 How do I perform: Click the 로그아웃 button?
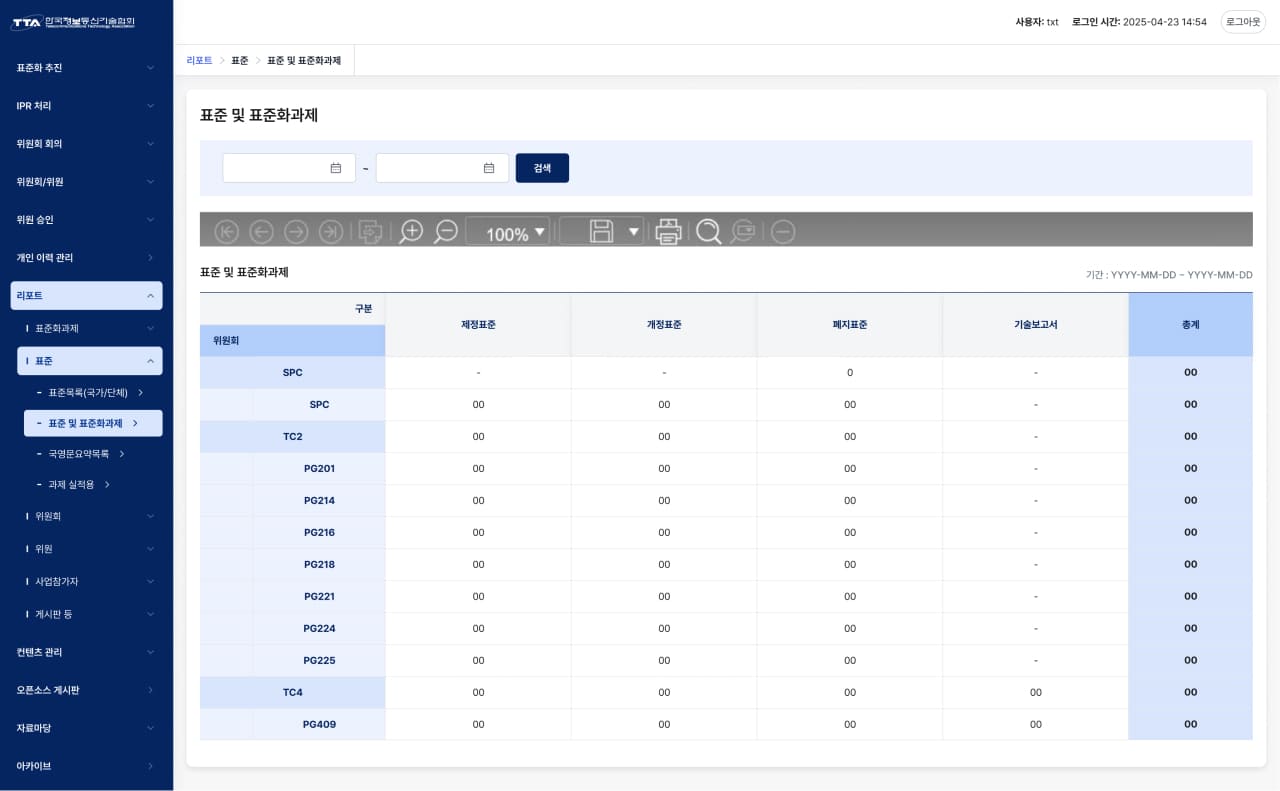click(1243, 22)
